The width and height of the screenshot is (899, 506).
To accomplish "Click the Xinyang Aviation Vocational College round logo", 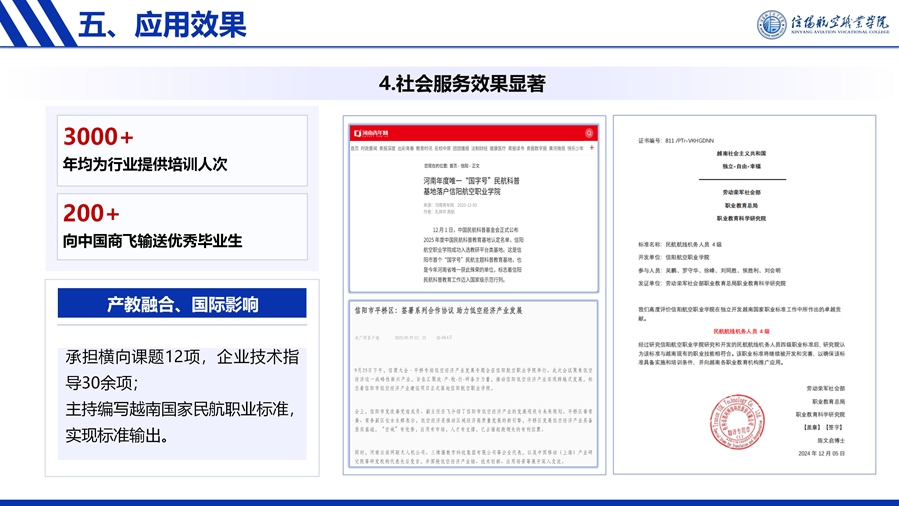I will [771, 25].
